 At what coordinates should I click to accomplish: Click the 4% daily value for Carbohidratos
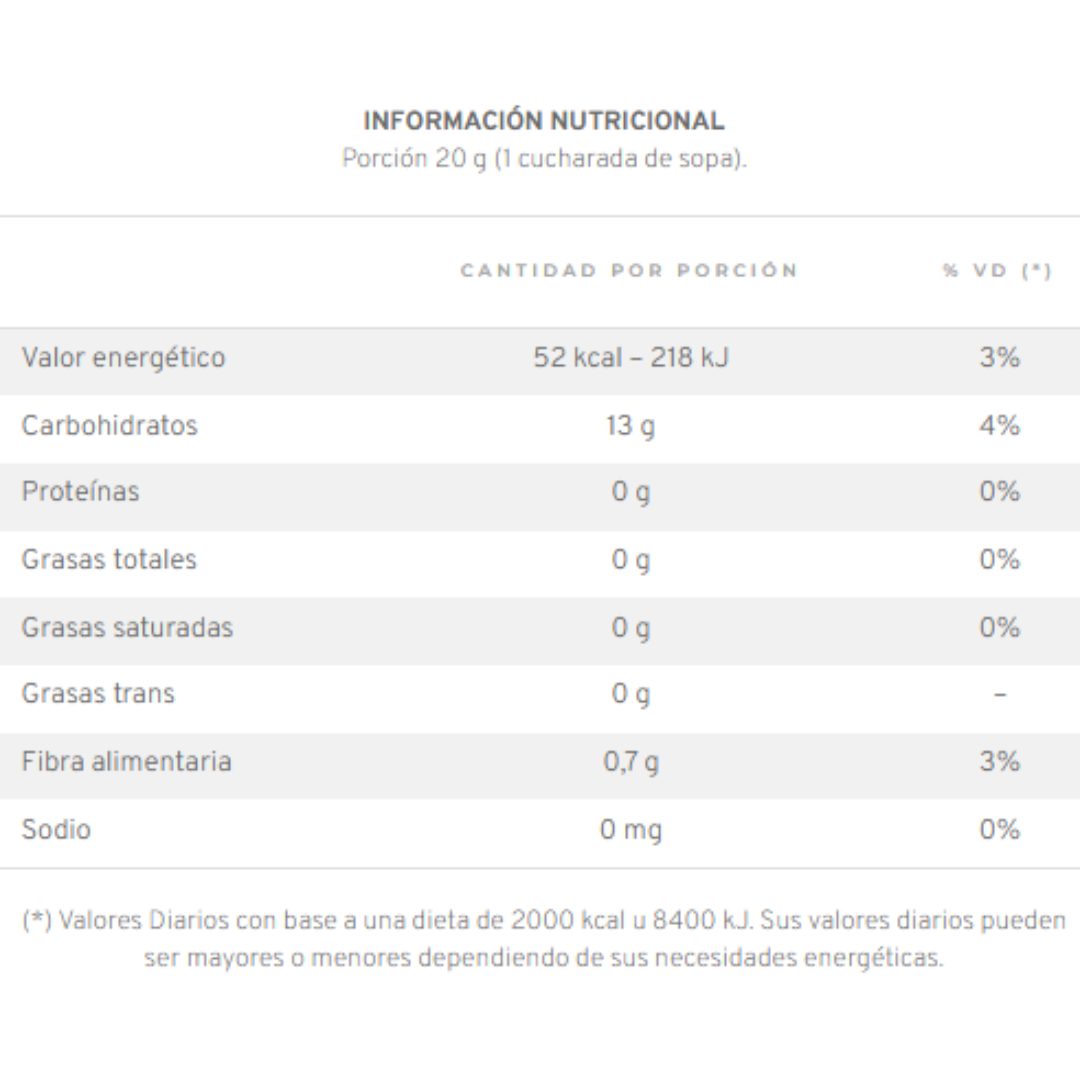(999, 425)
